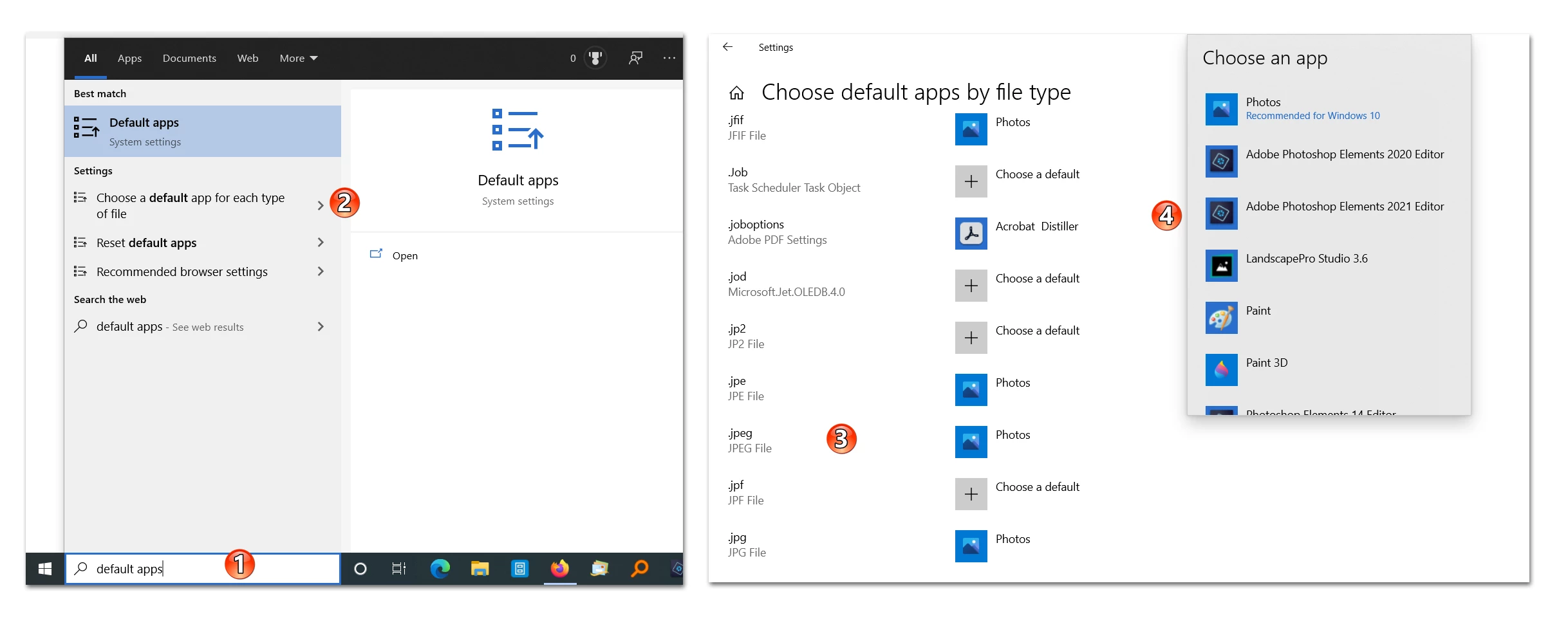Click Acrobat Distiller label for .joboptions
This screenshot has width=1568, height=617.
(1037, 226)
